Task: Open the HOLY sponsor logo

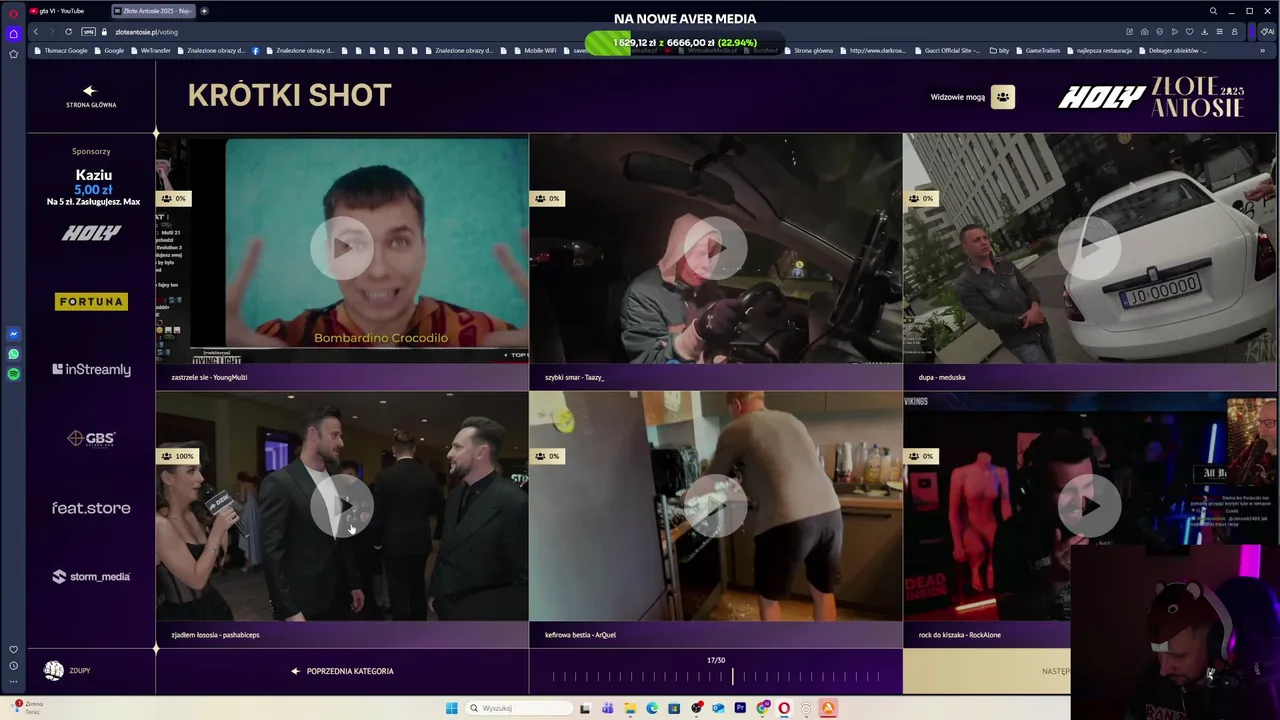Action: pyautogui.click(x=91, y=233)
